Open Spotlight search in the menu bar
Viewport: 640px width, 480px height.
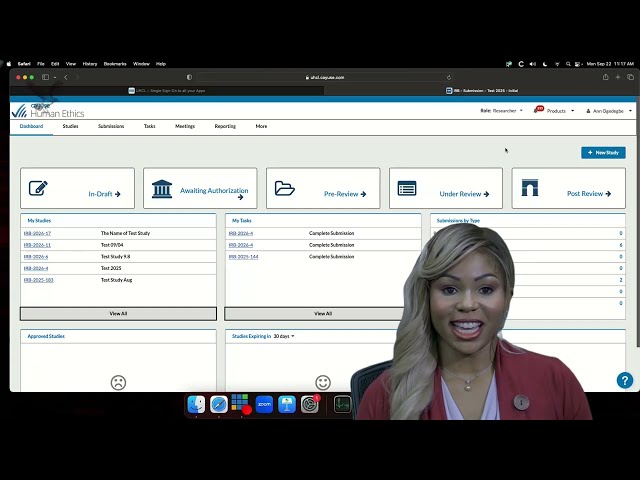pos(568,64)
